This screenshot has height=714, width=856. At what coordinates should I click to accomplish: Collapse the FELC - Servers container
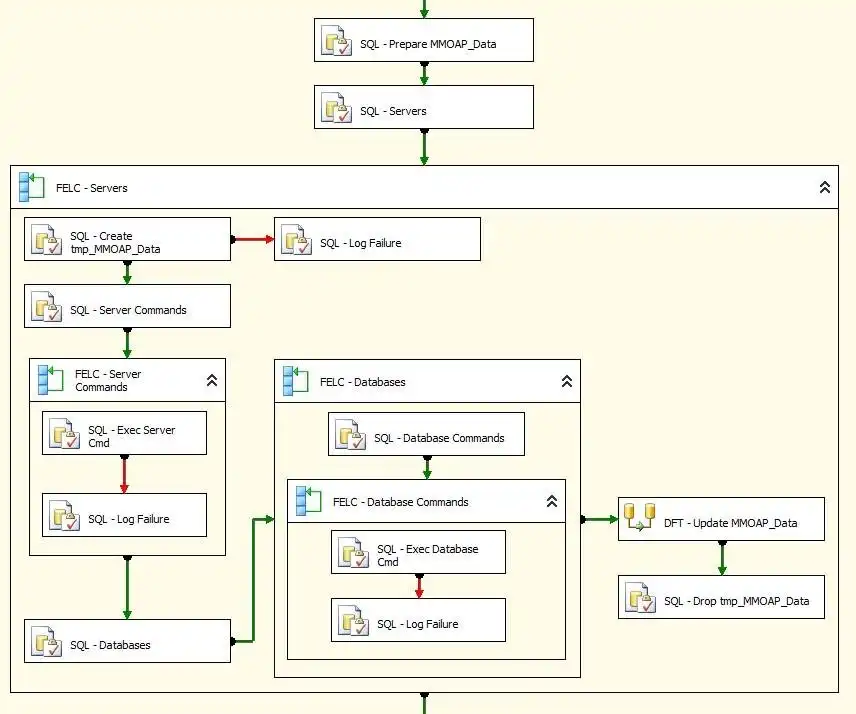click(x=825, y=188)
